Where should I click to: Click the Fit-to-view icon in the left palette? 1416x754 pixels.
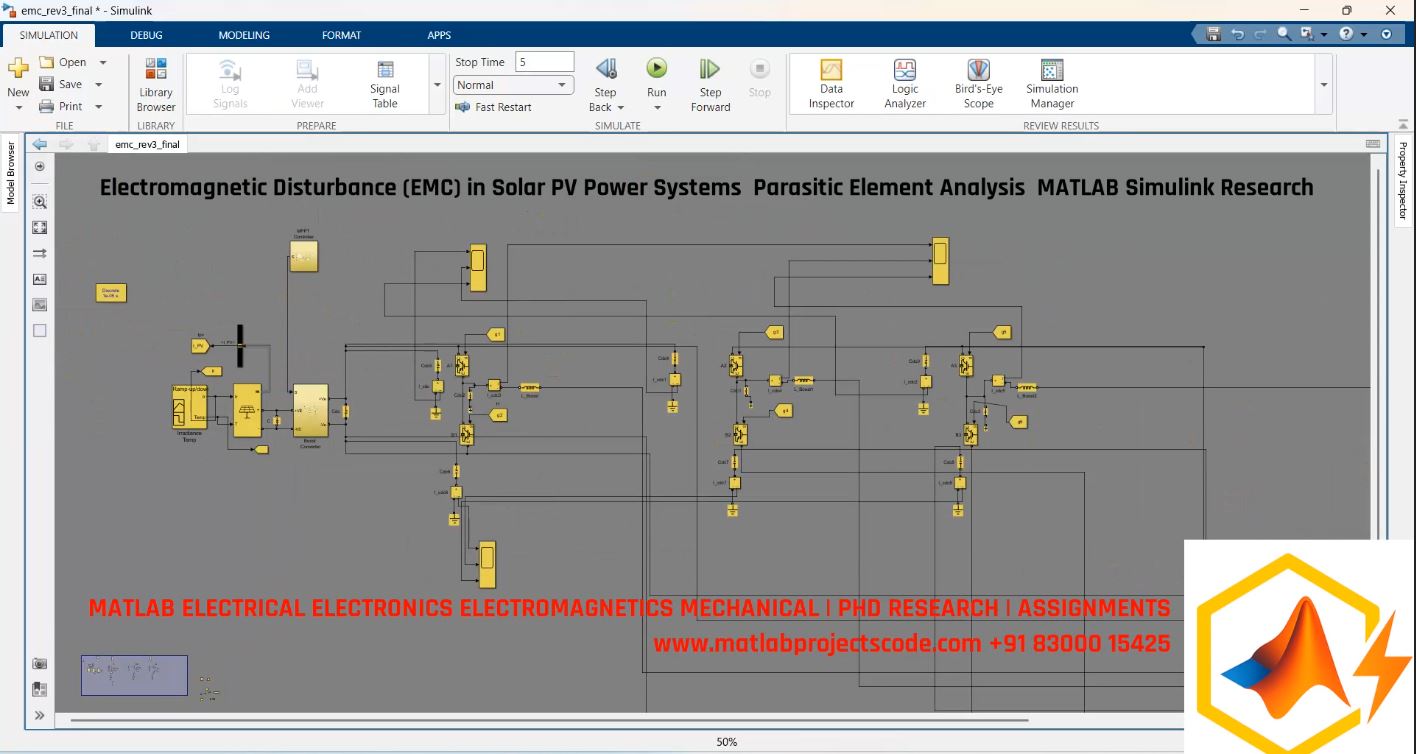pyautogui.click(x=39, y=227)
